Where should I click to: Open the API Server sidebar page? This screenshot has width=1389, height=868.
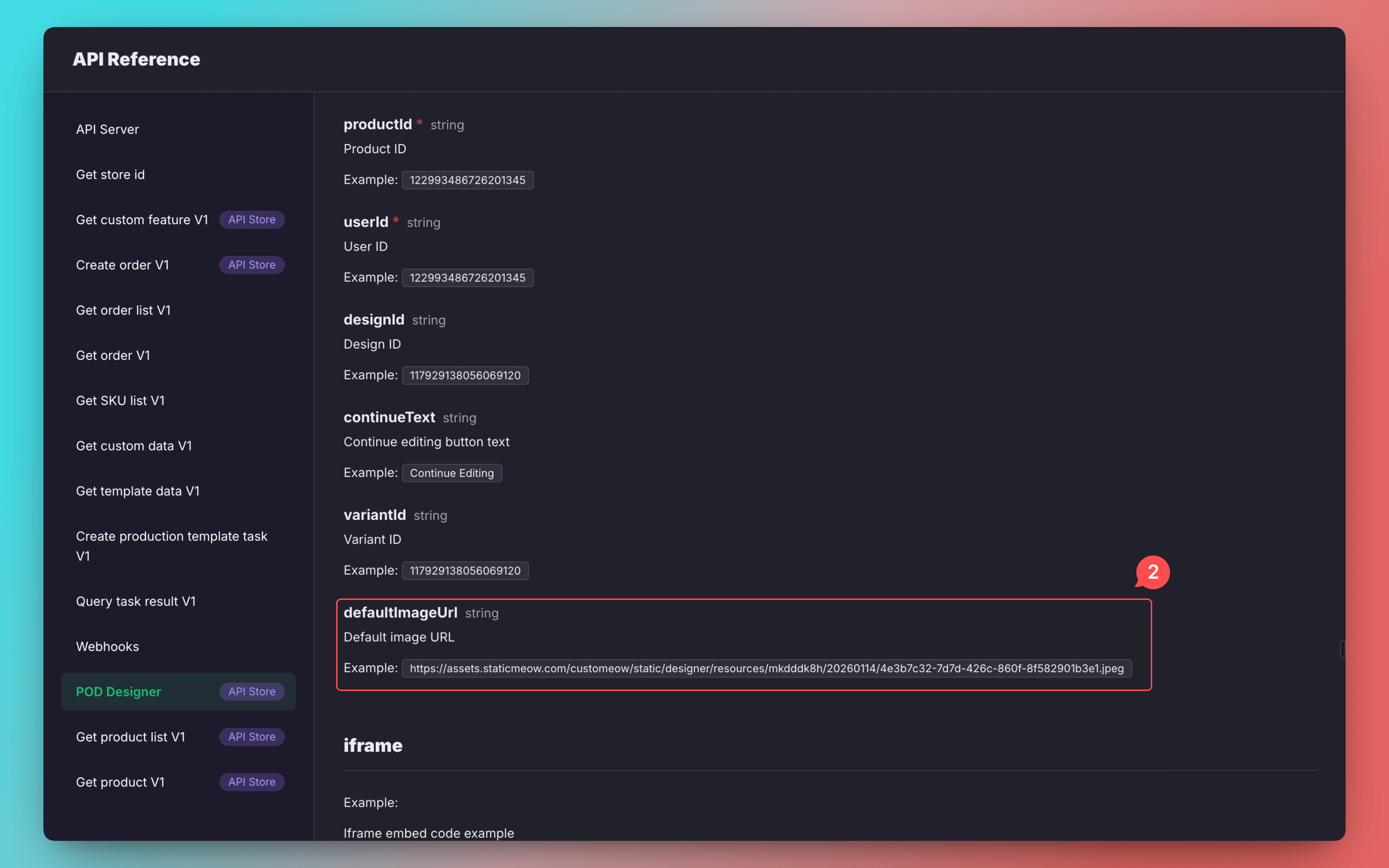[108, 129]
